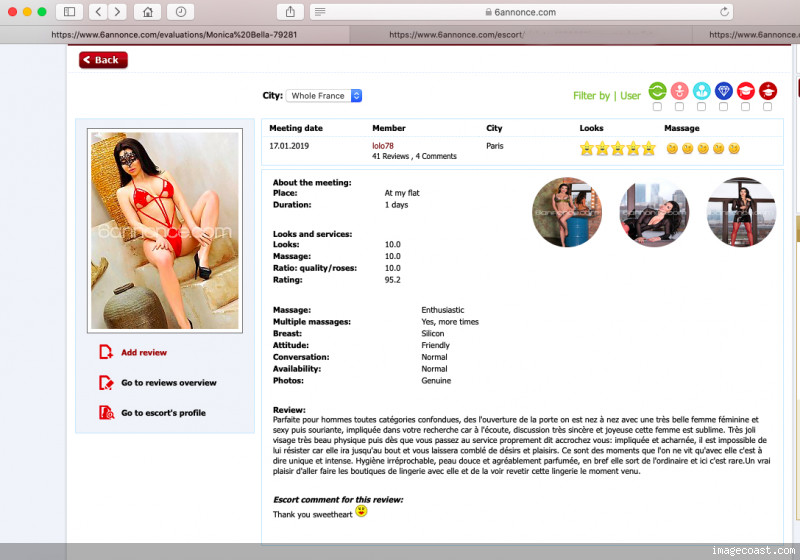
Task: Click Go to escort's profile link
Action: pyautogui.click(x=163, y=413)
